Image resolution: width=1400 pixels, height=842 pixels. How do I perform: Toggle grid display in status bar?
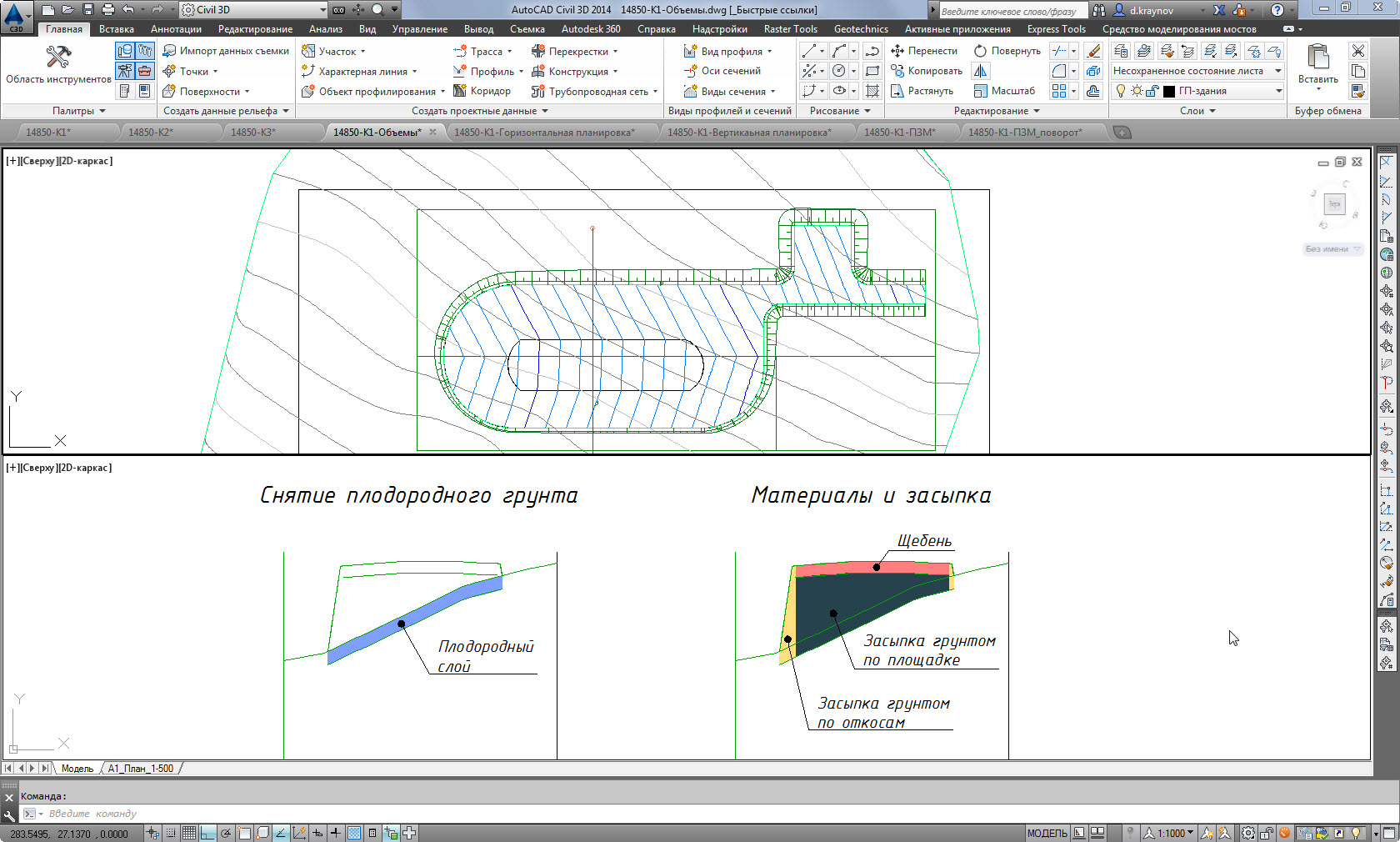tap(189, 833)
